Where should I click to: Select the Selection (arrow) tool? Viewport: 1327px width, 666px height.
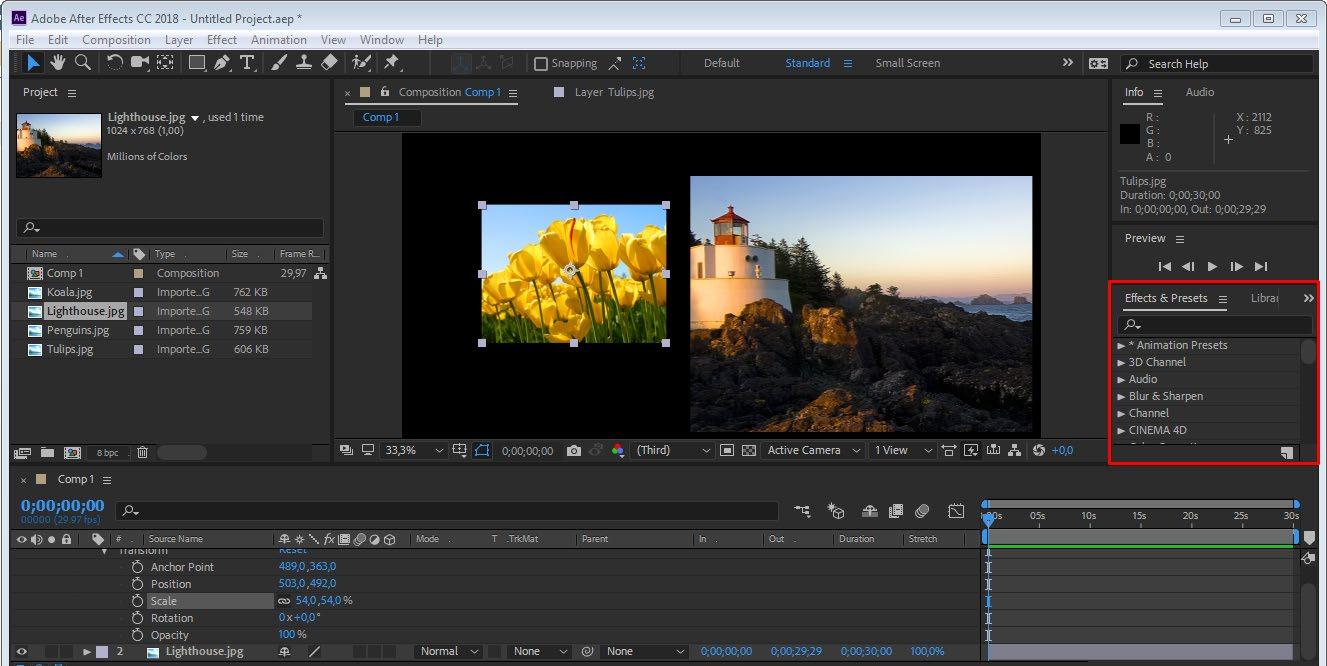point(34,63)
